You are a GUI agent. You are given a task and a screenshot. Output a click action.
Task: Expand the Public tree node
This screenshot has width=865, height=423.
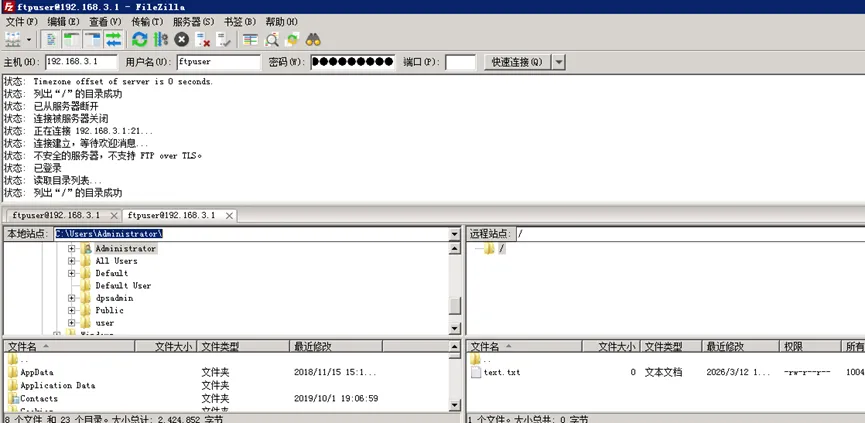[x=71, y=310]
